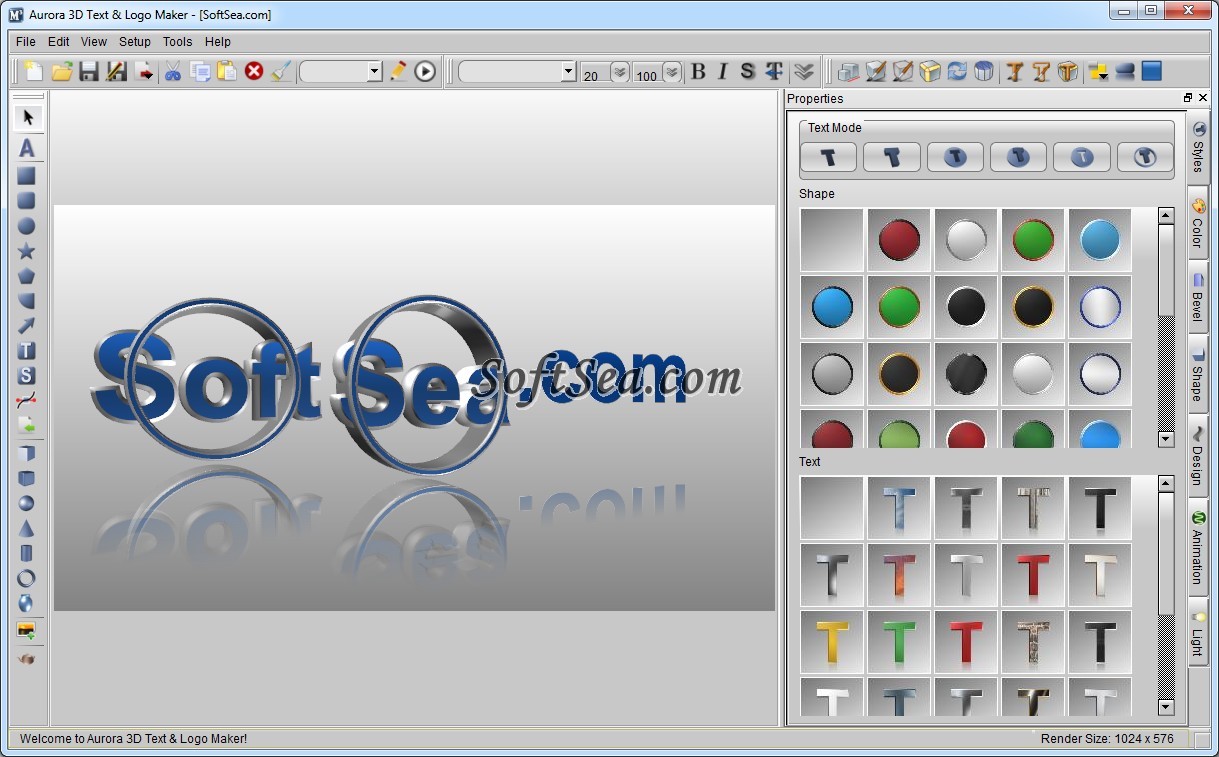Click the Save As icon with pencil
The width and height of the screenshot is (1219, 757).
click(117, 71)
